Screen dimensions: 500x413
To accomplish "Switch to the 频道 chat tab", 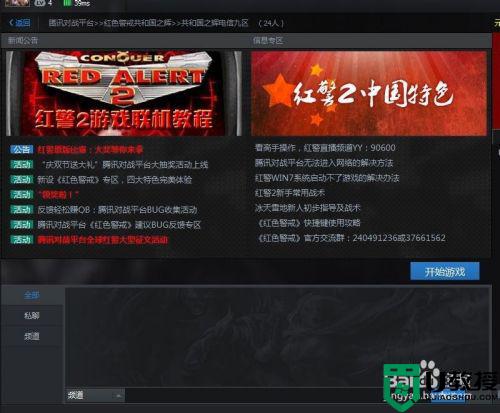I will pyautogui.click(x=32, y=336).
